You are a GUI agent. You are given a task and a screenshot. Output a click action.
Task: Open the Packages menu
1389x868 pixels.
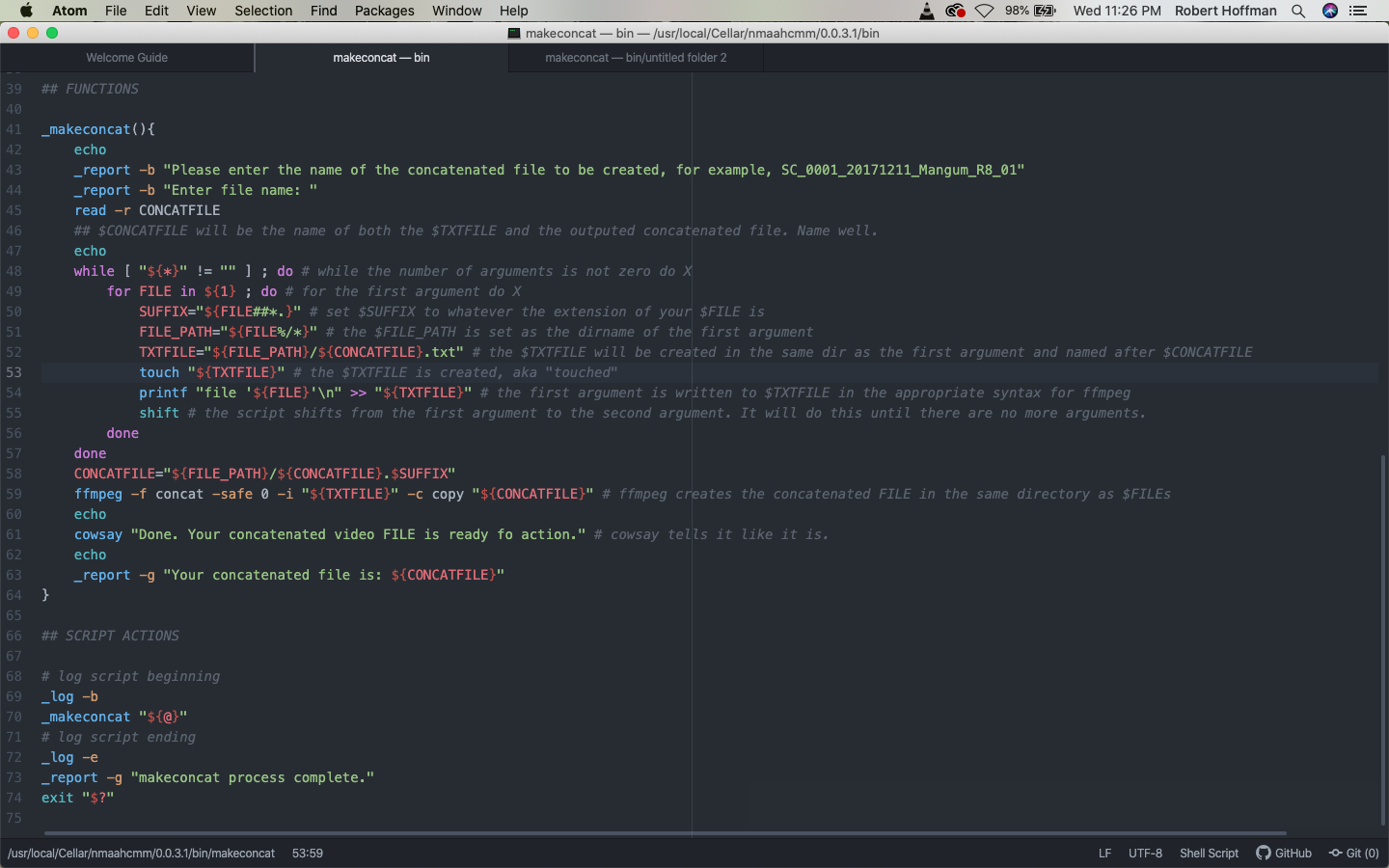tap(384, 11)
